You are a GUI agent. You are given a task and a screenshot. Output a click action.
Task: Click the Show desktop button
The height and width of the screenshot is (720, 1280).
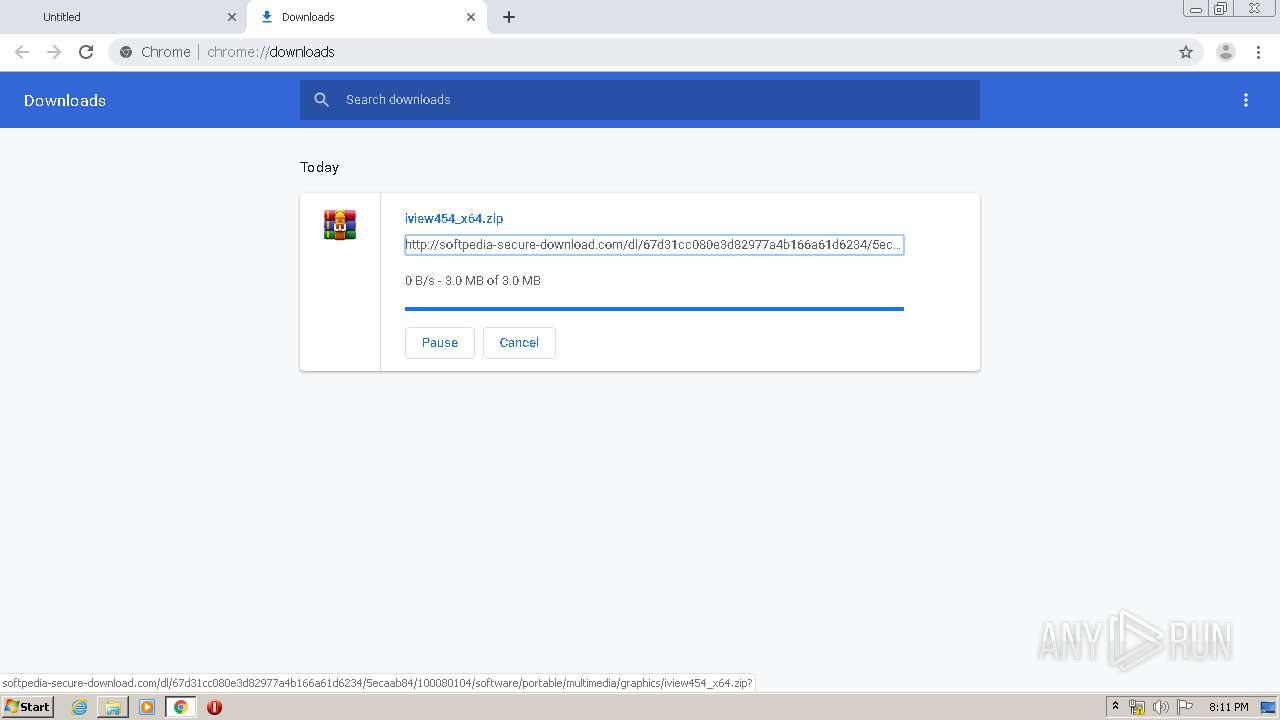click(1269, 707)
